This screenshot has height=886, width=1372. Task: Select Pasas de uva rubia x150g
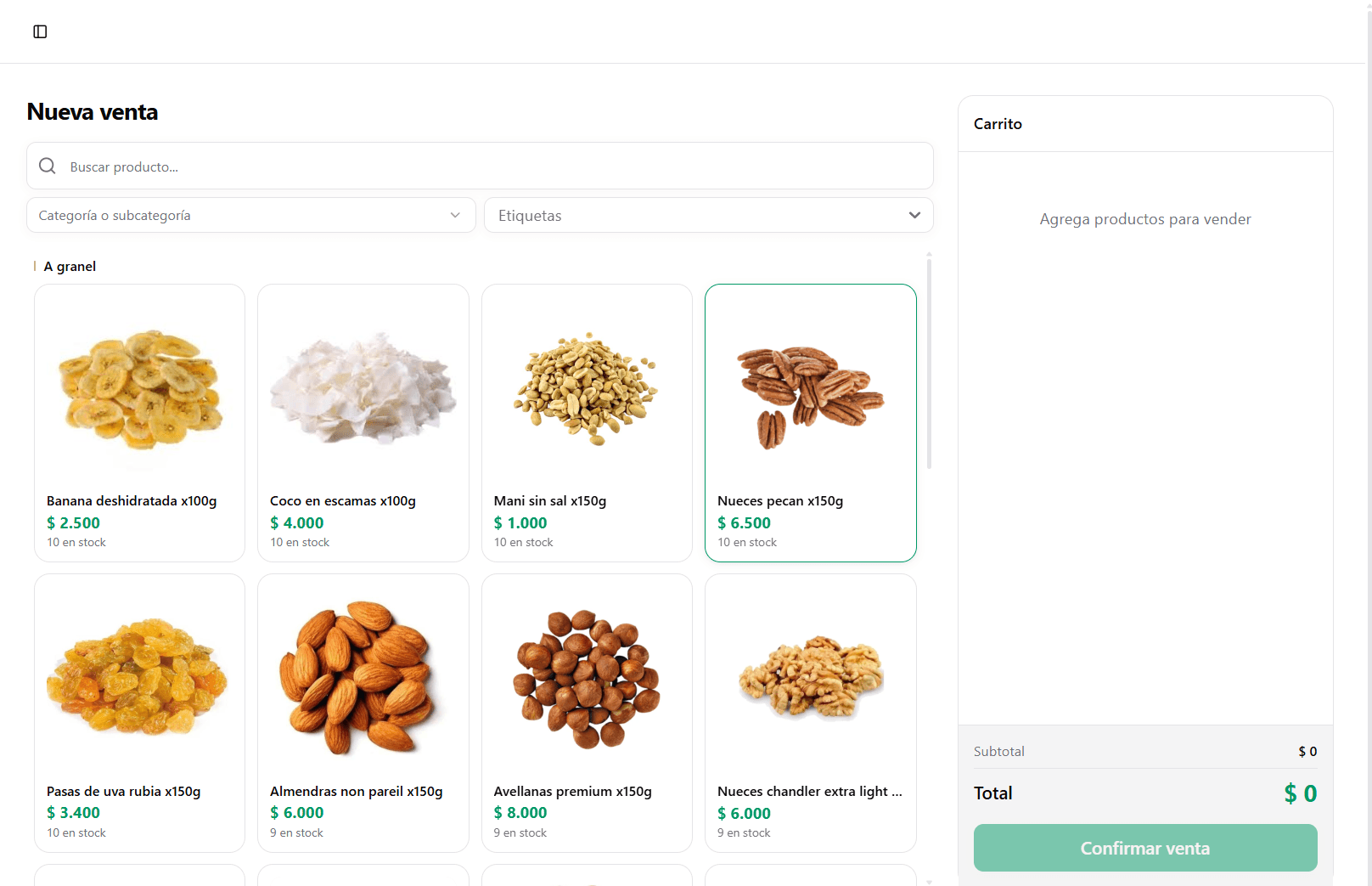(x=139, y=713)
